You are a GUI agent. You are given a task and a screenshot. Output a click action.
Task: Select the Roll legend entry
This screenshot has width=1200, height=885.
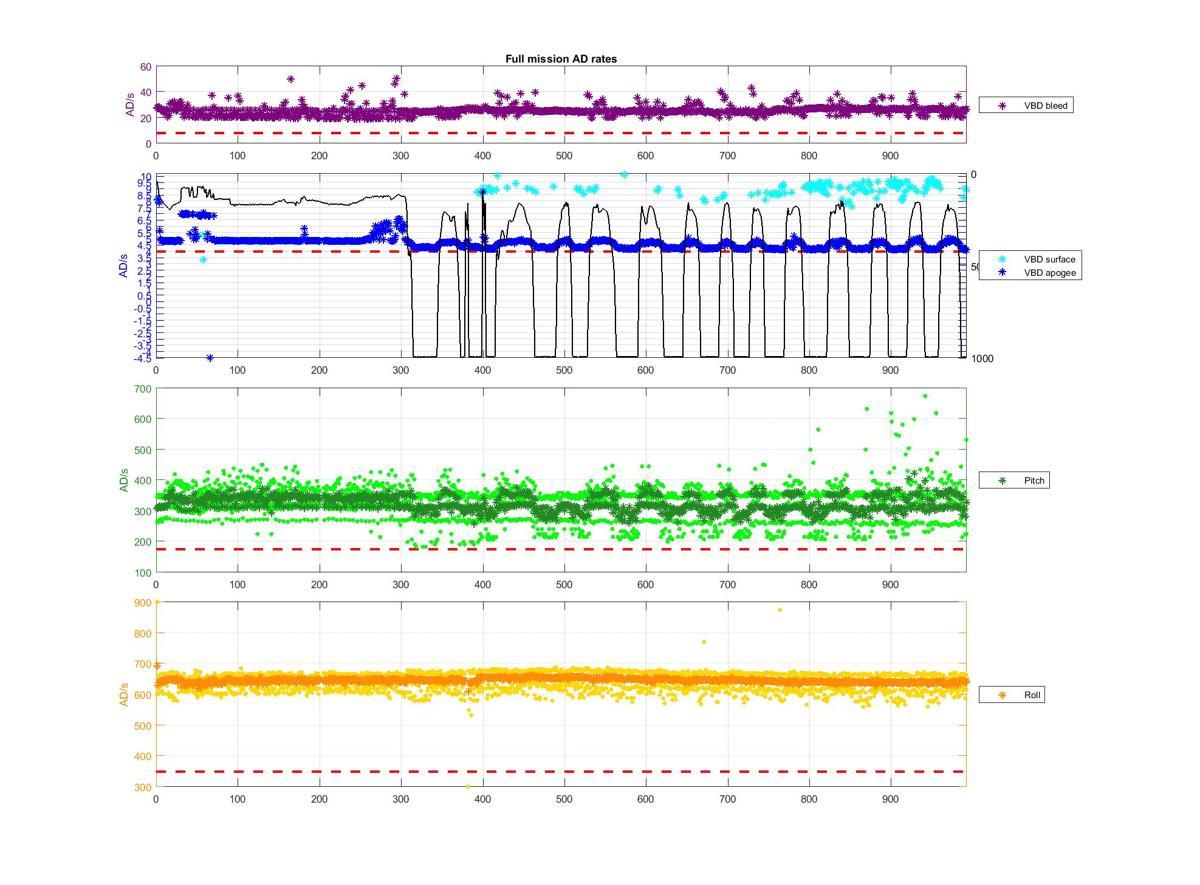coord(1012,694)
